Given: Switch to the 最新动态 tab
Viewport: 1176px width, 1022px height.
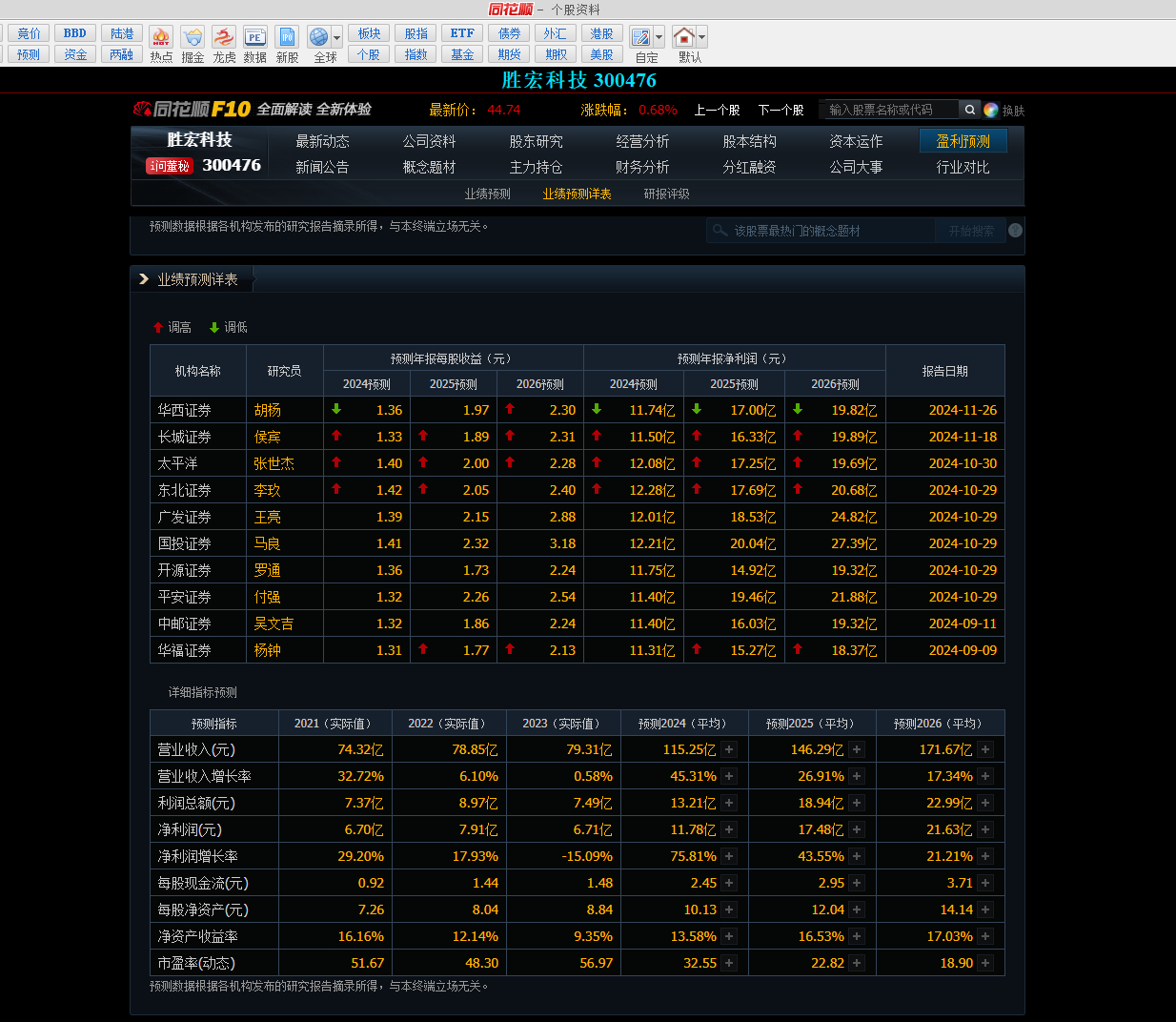Looking at the screenshot, I should point(322,141).
